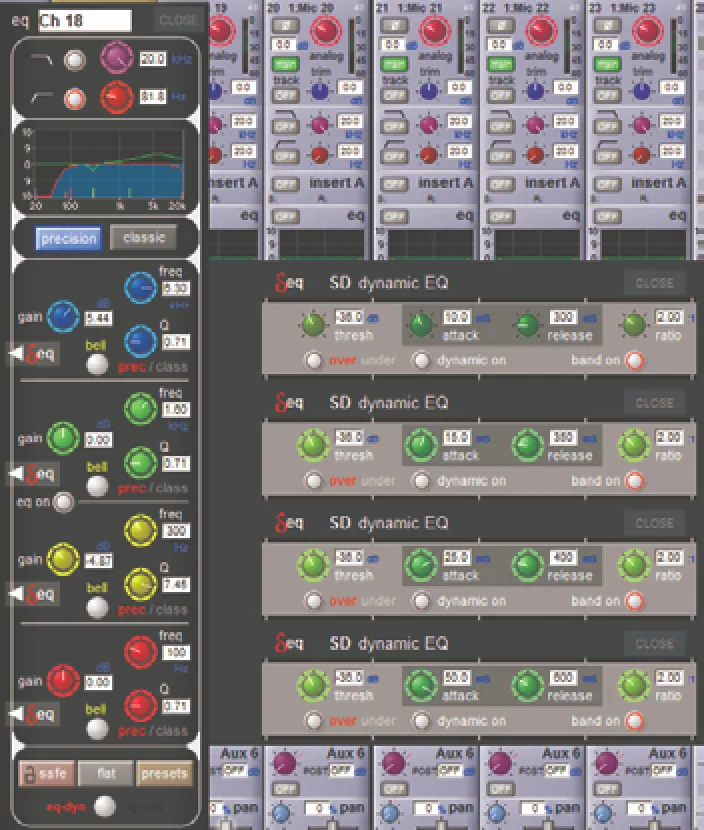Click the EQ frequency response graph
704x830 pixels.
[x=106, y=167]
